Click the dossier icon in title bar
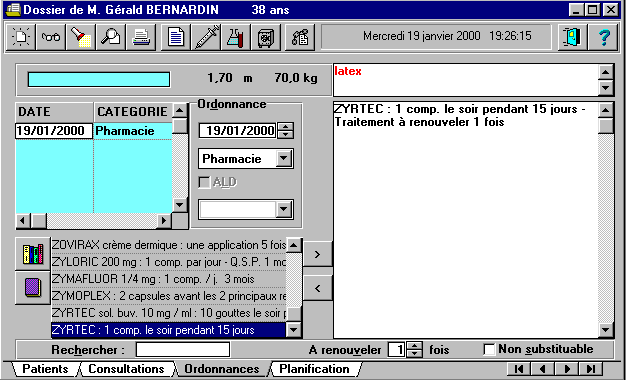 tap(13, 10)
